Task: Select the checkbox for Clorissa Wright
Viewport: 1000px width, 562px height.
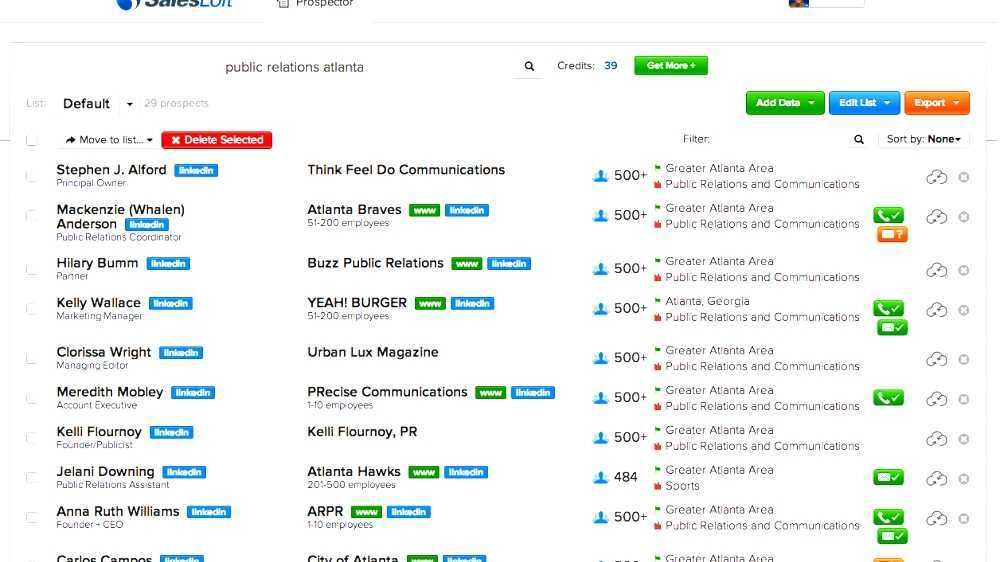Action: [31, 359]
